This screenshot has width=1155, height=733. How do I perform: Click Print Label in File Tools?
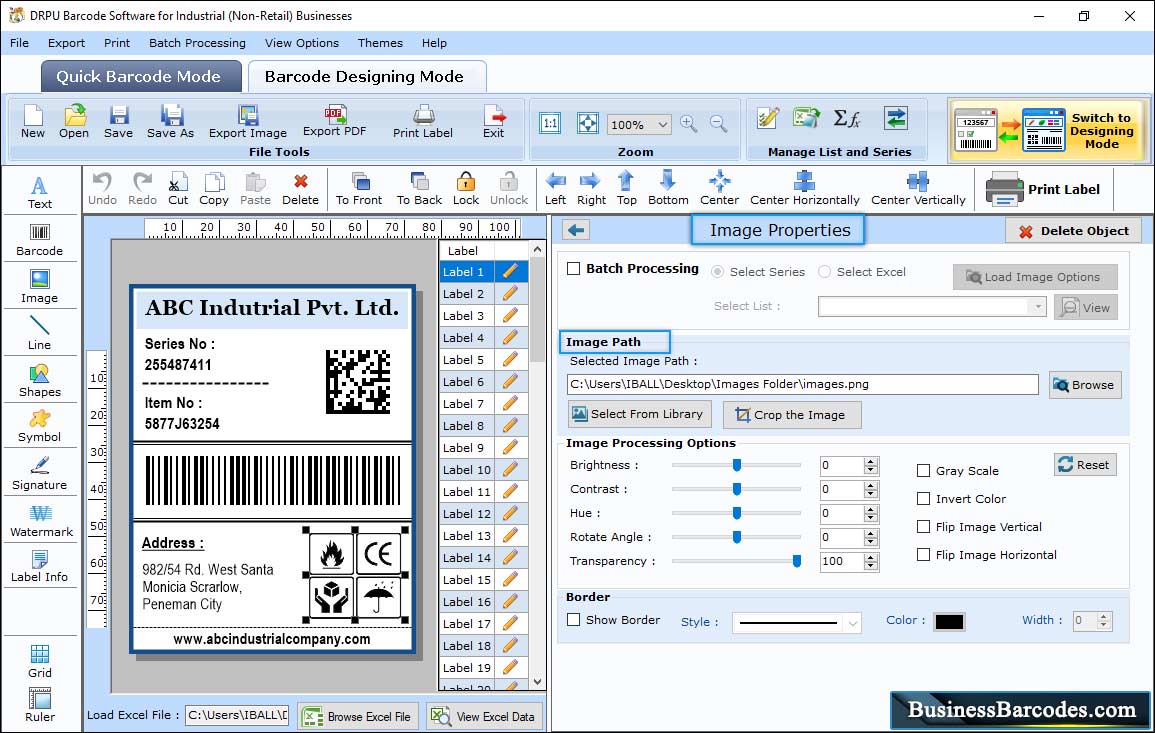pos(423,122)
